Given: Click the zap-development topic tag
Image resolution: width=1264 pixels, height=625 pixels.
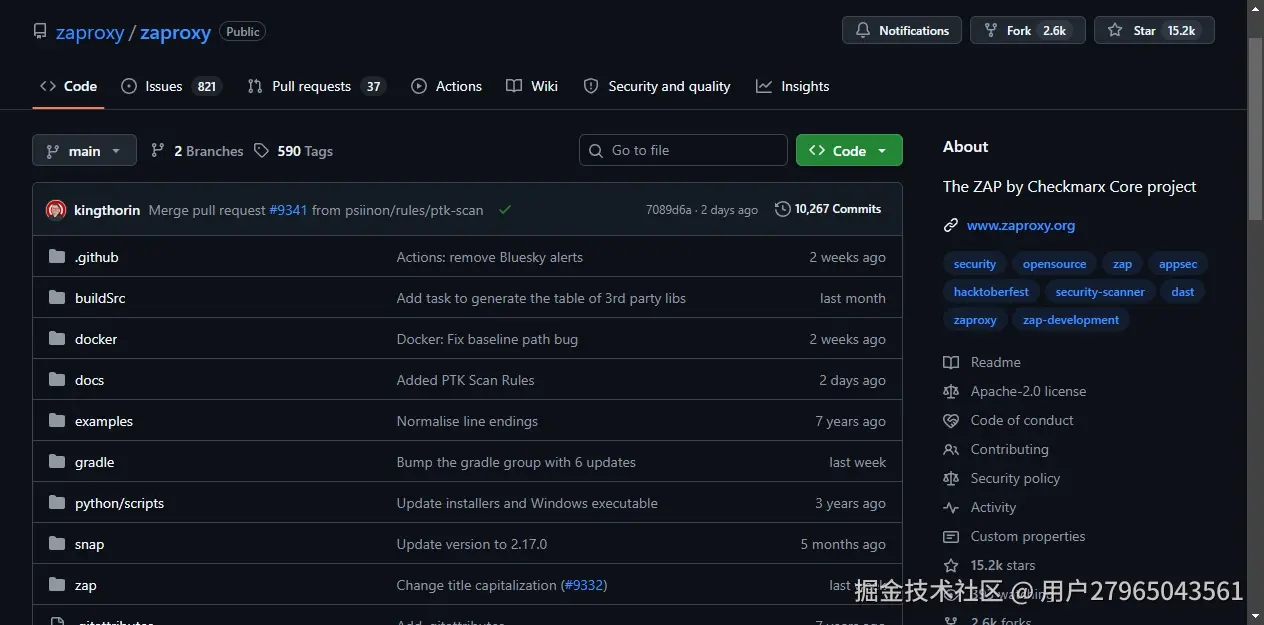Looking at the screenshot, I should 1071,320.
